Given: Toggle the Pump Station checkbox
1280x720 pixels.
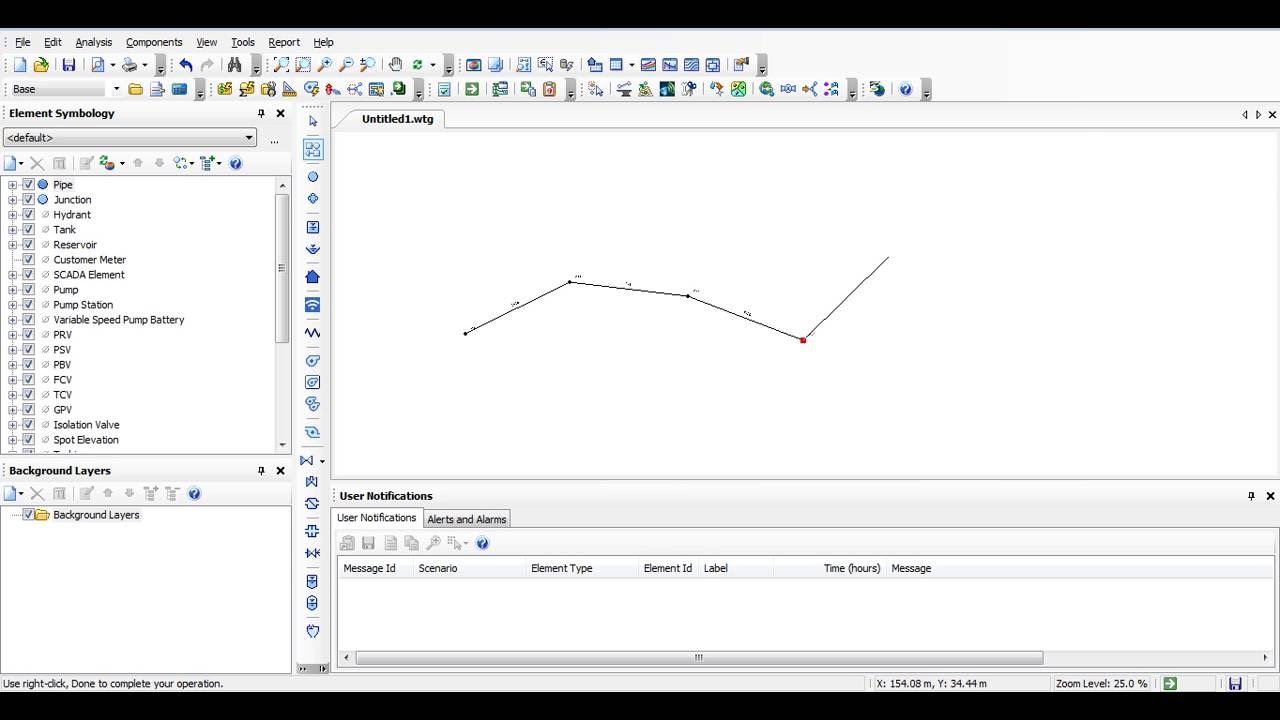Looking at the screenshot, I should 28,305.
